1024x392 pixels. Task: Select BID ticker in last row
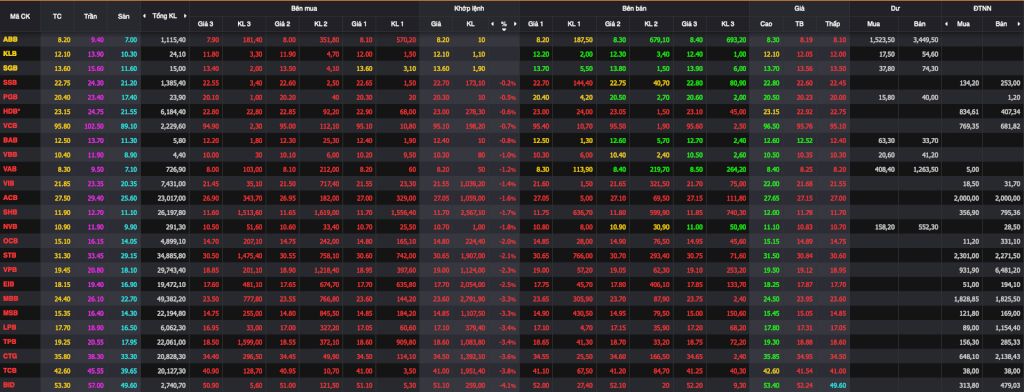(x=9, y=385)
